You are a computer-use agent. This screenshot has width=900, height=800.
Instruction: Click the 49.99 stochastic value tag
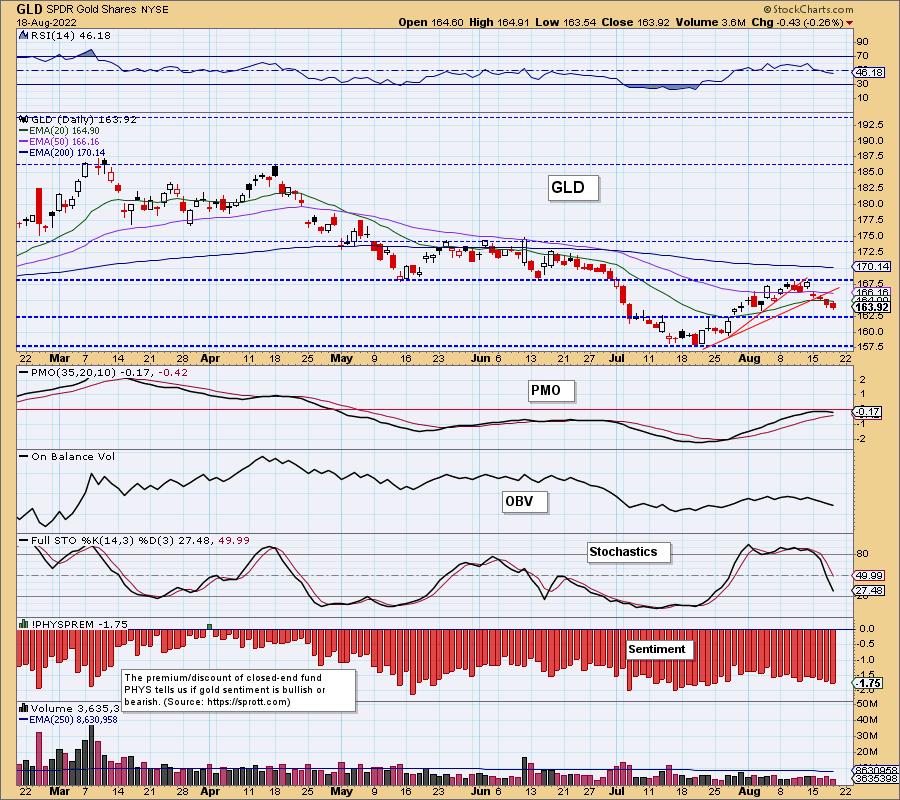click(x=868, y=575)
